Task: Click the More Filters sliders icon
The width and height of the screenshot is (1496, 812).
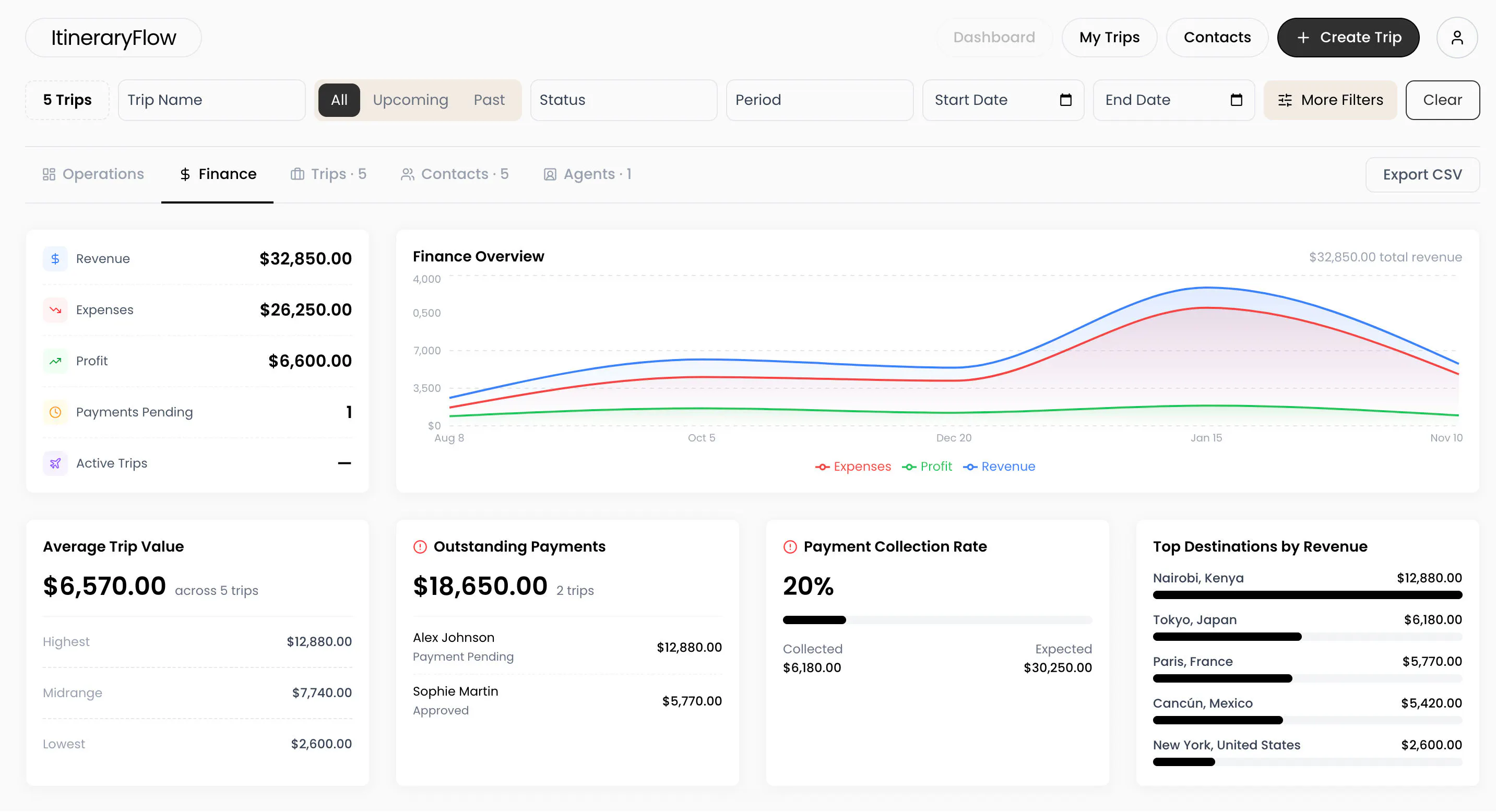Action: tap(1285, 100)
